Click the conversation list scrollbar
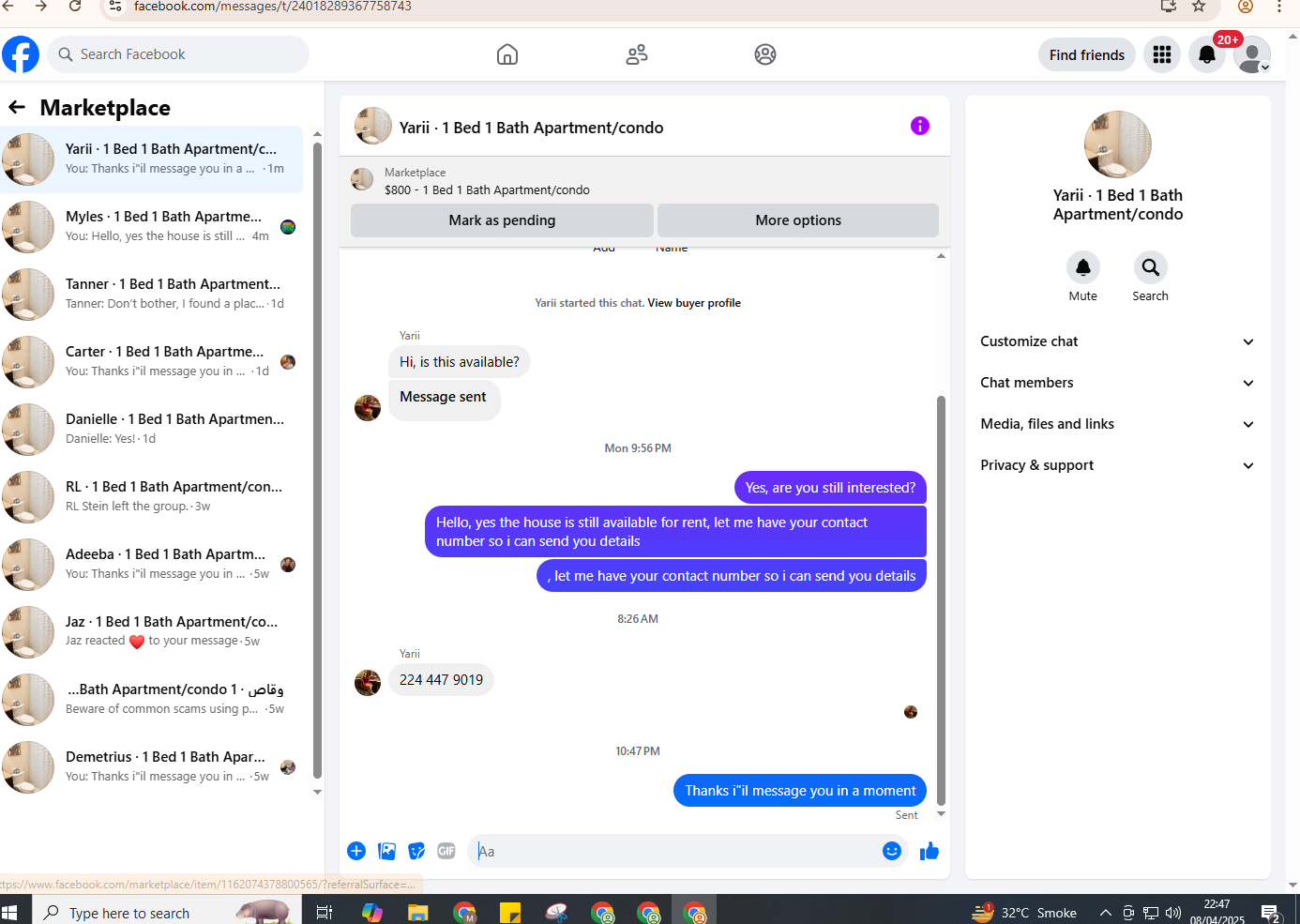The height and width of the screenshot is (924, 1300). (x=317, y=460)
